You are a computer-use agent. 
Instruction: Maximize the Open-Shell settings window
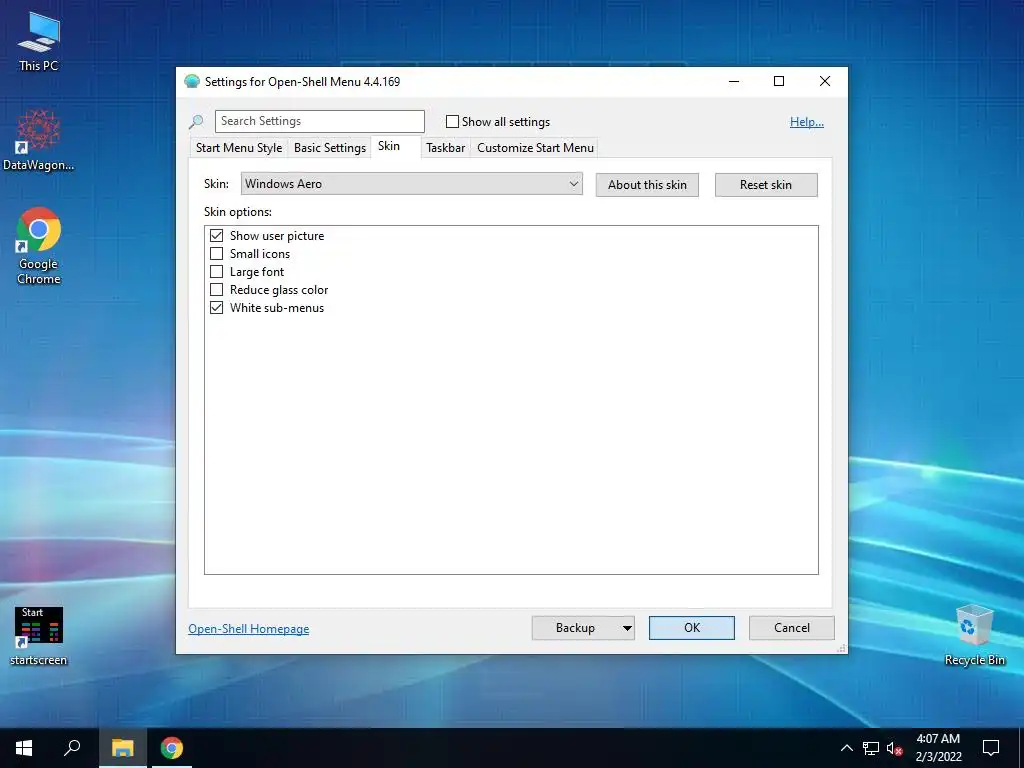click(778, 82)
